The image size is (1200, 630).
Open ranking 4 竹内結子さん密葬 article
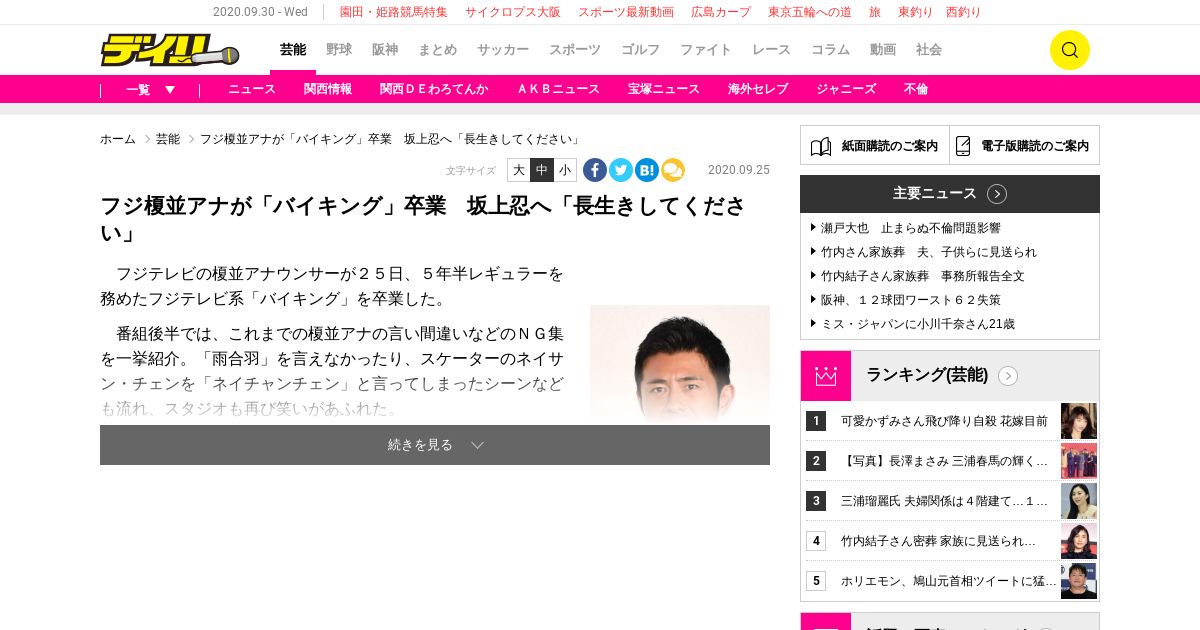tap(938, 541)
